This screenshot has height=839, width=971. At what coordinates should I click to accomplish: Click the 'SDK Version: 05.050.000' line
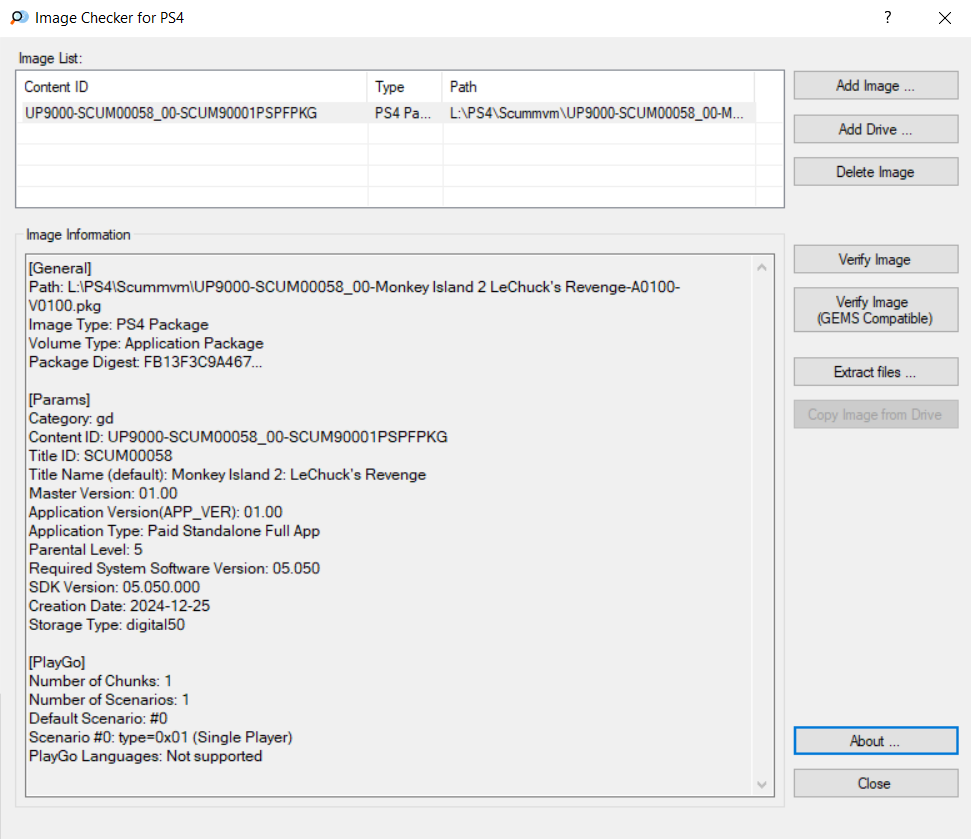tap(115, 587)
